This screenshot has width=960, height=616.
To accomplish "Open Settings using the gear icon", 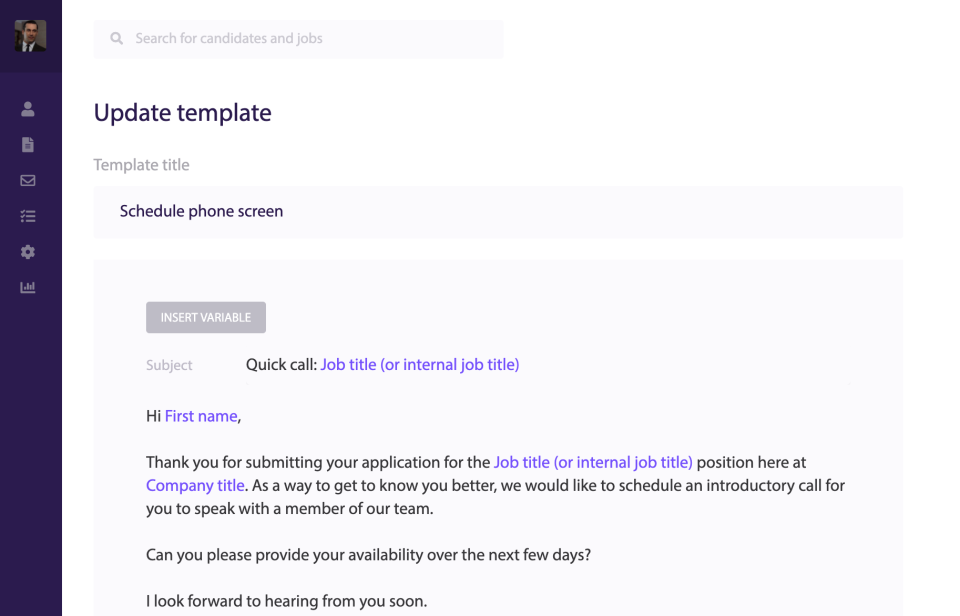I will 27,251.
